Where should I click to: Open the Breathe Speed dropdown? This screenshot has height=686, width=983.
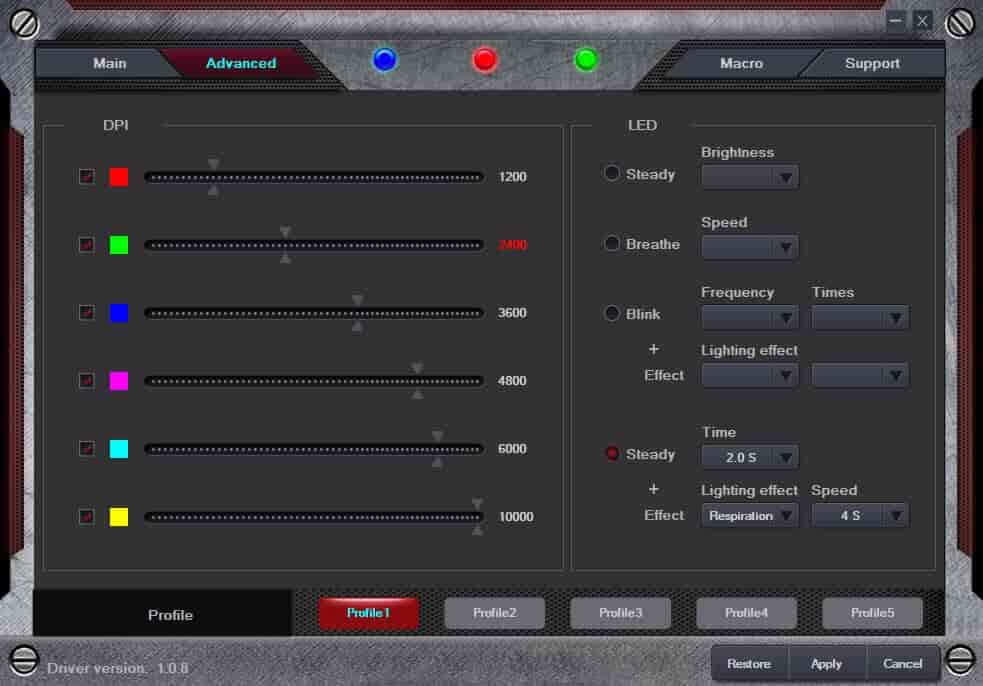pyautogui.click(x=750, y=247)
